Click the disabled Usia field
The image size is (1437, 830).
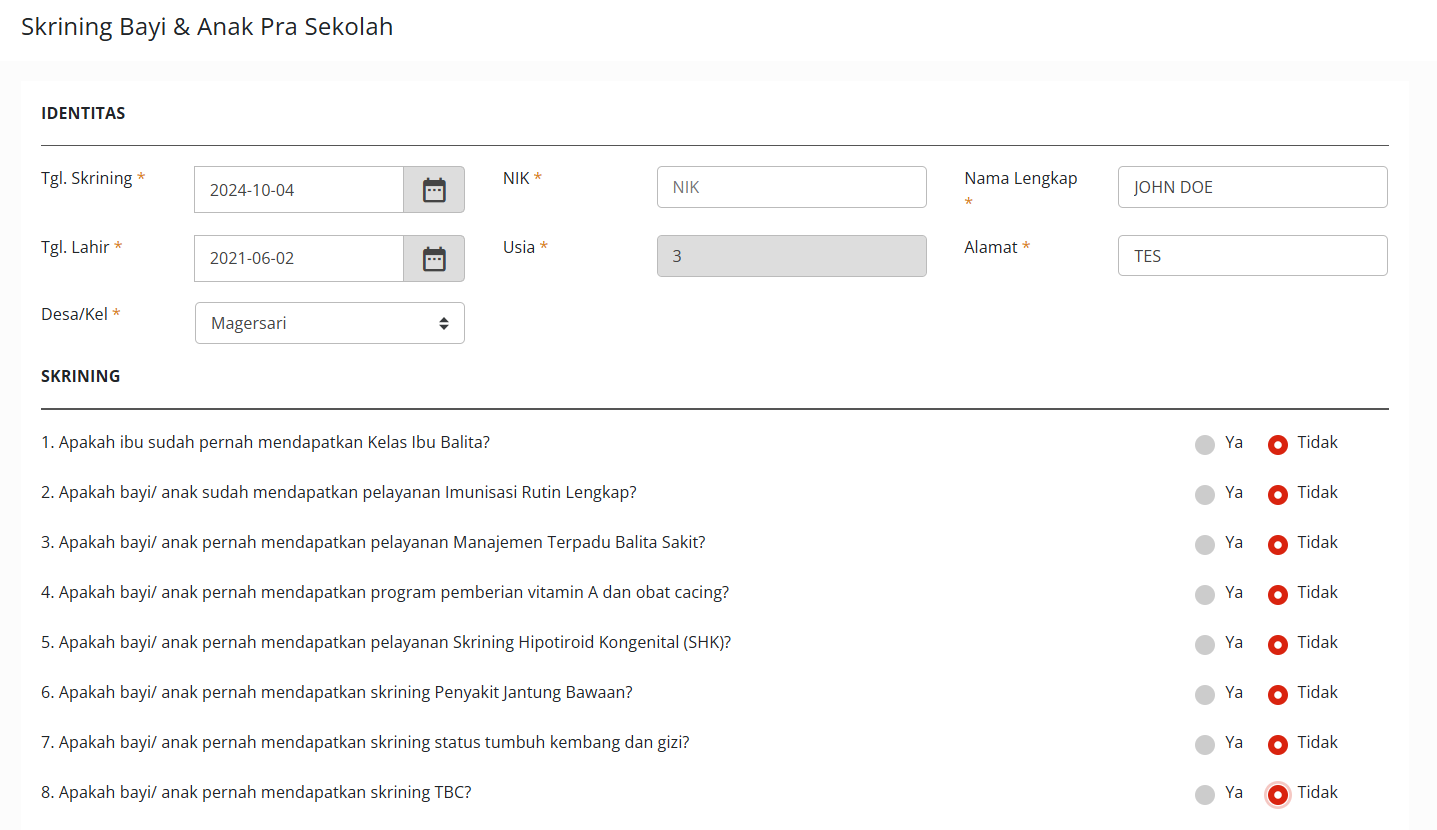[x=792, y=256]
